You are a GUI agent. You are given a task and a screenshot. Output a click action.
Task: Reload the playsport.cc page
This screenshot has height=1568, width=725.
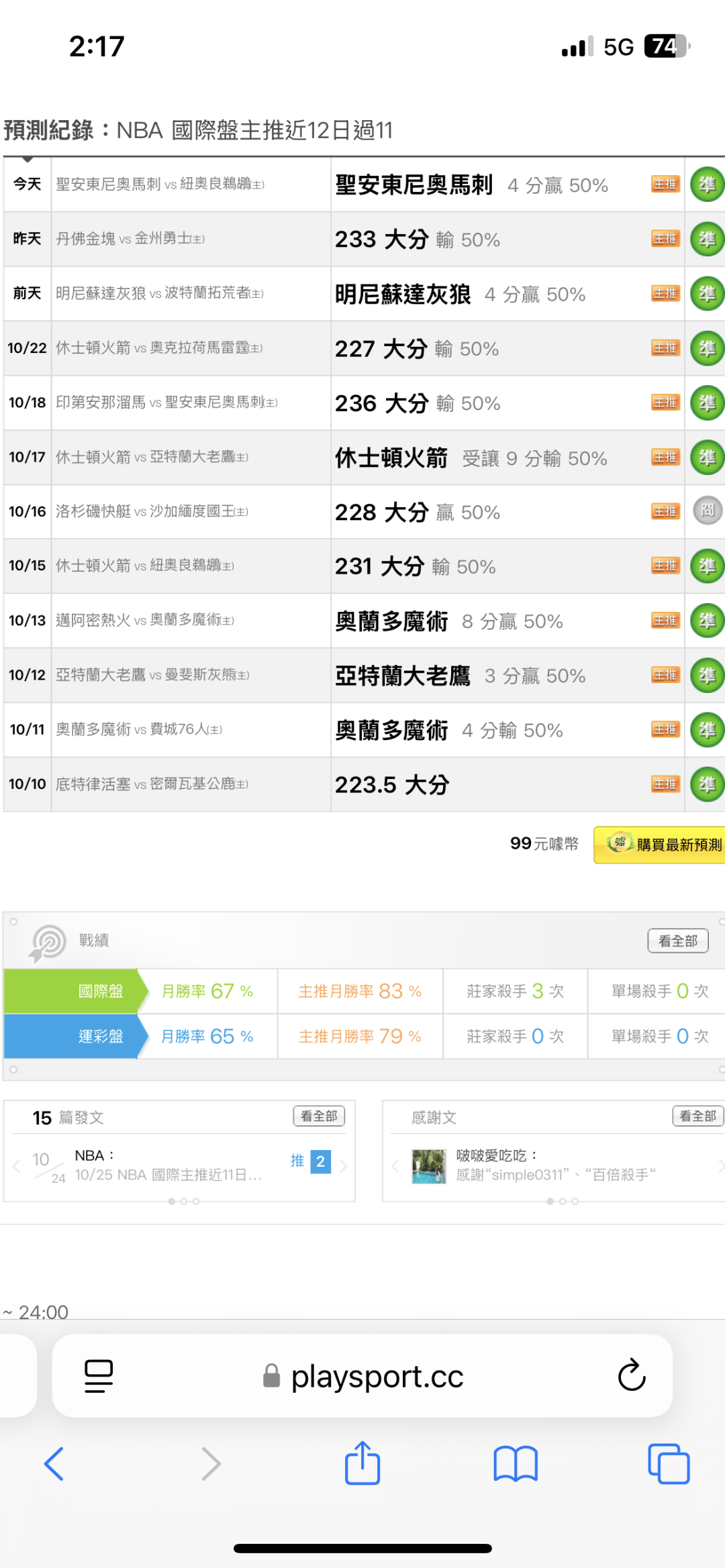pyautogui.click(x=631, y=1376)
